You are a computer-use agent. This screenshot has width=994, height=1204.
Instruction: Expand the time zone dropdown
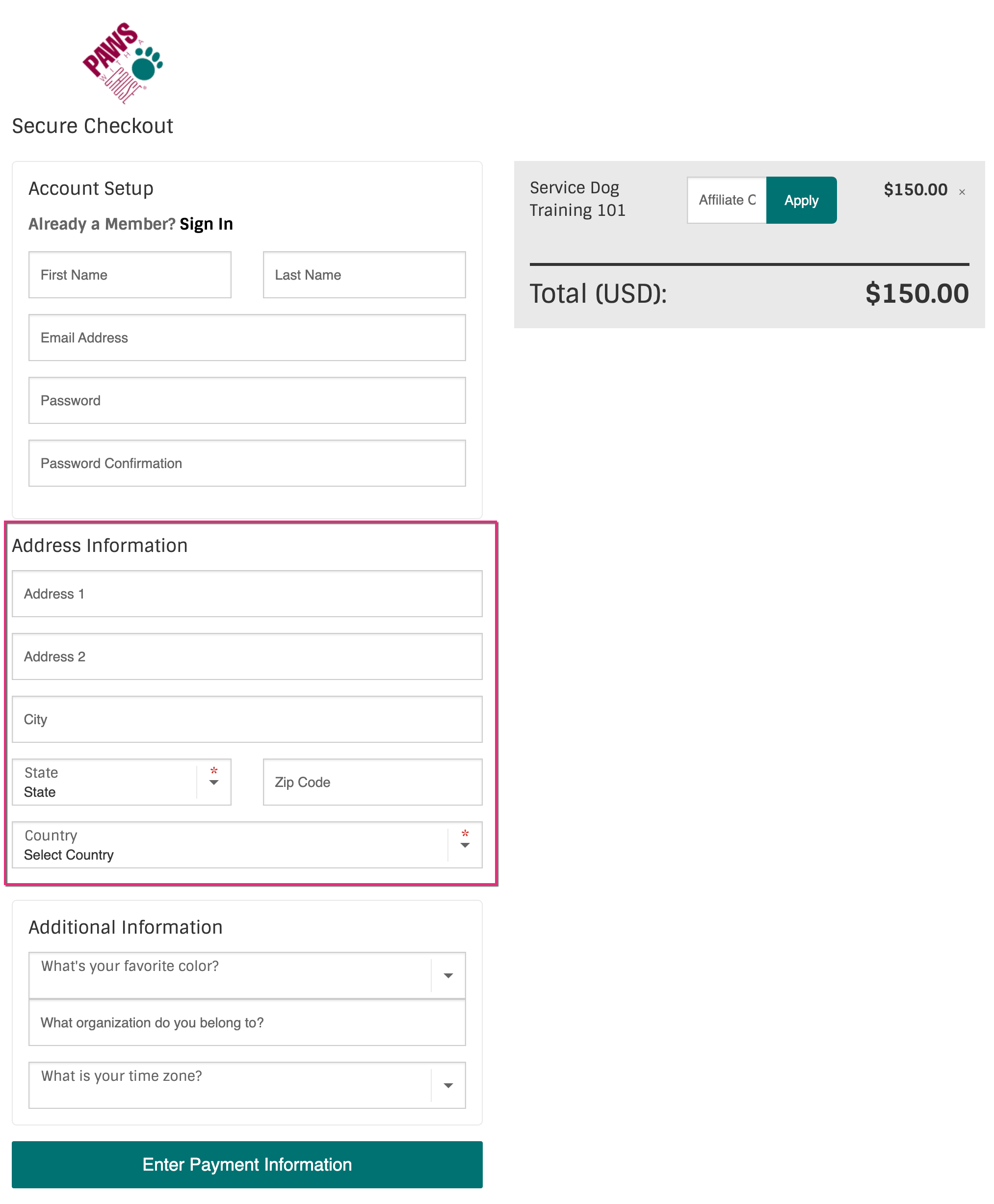point(247,1085)
